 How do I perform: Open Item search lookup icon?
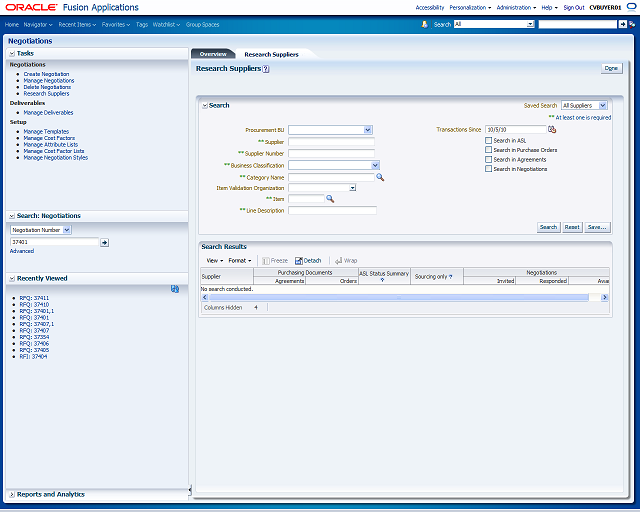[x=330, y=199]
